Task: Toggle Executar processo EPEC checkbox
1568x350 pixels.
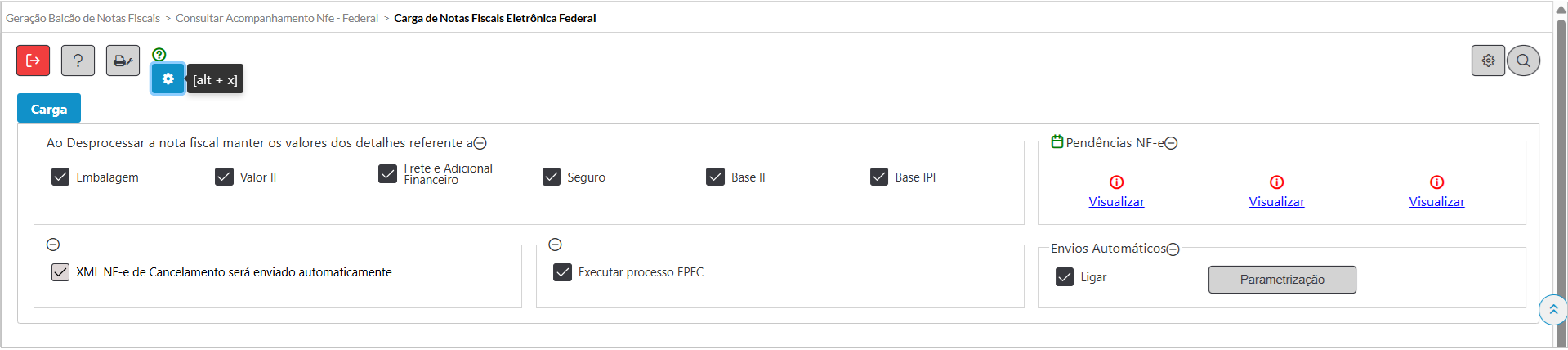Action: pyautogui.click(x=562, y=272)
